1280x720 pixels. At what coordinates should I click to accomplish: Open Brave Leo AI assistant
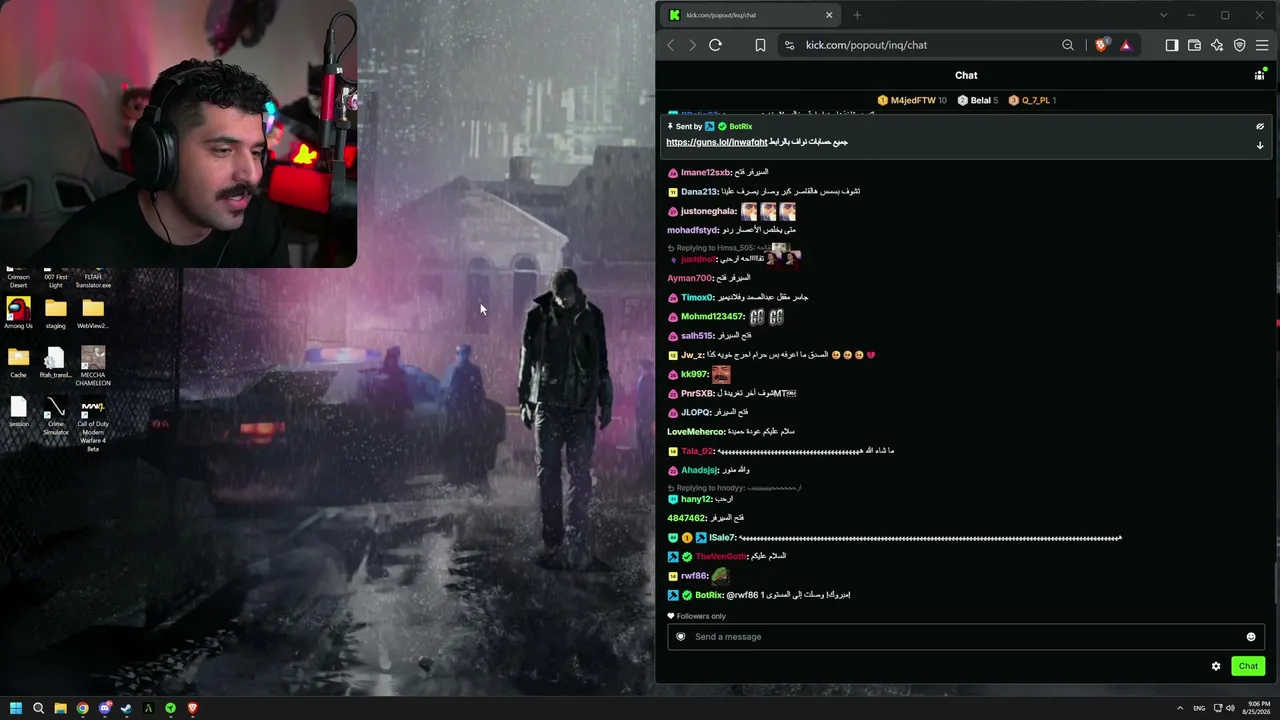click(1217, 45)
